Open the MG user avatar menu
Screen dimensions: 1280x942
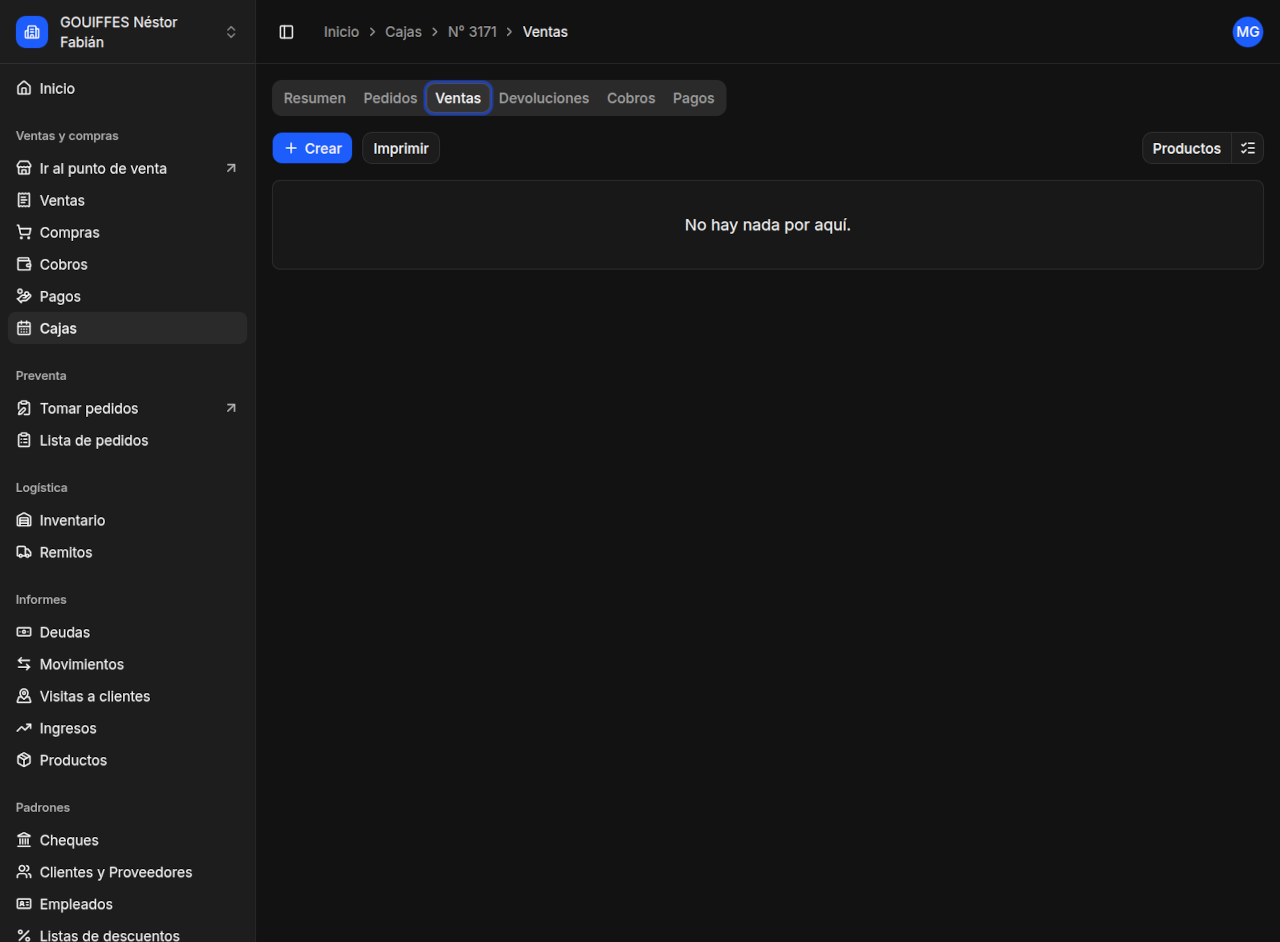(x=1248, y=32)
